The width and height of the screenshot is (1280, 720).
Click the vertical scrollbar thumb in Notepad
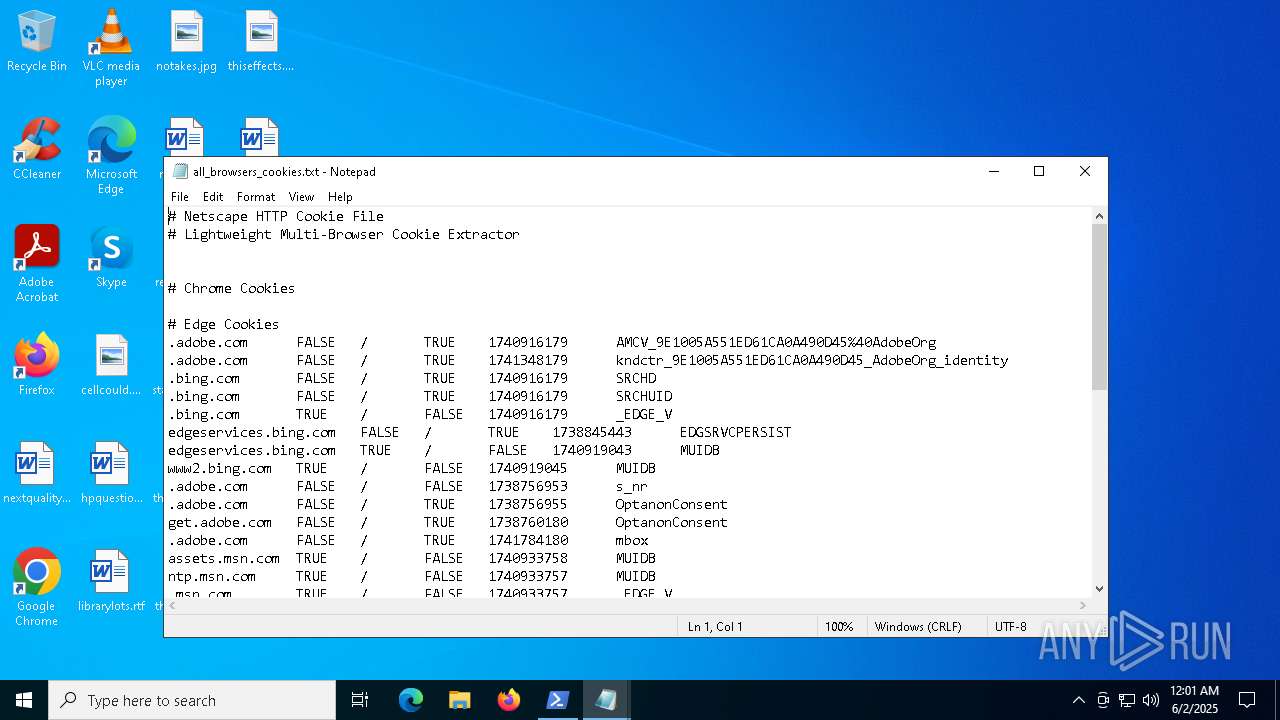pyautogui.click(x=1099, y=307)
